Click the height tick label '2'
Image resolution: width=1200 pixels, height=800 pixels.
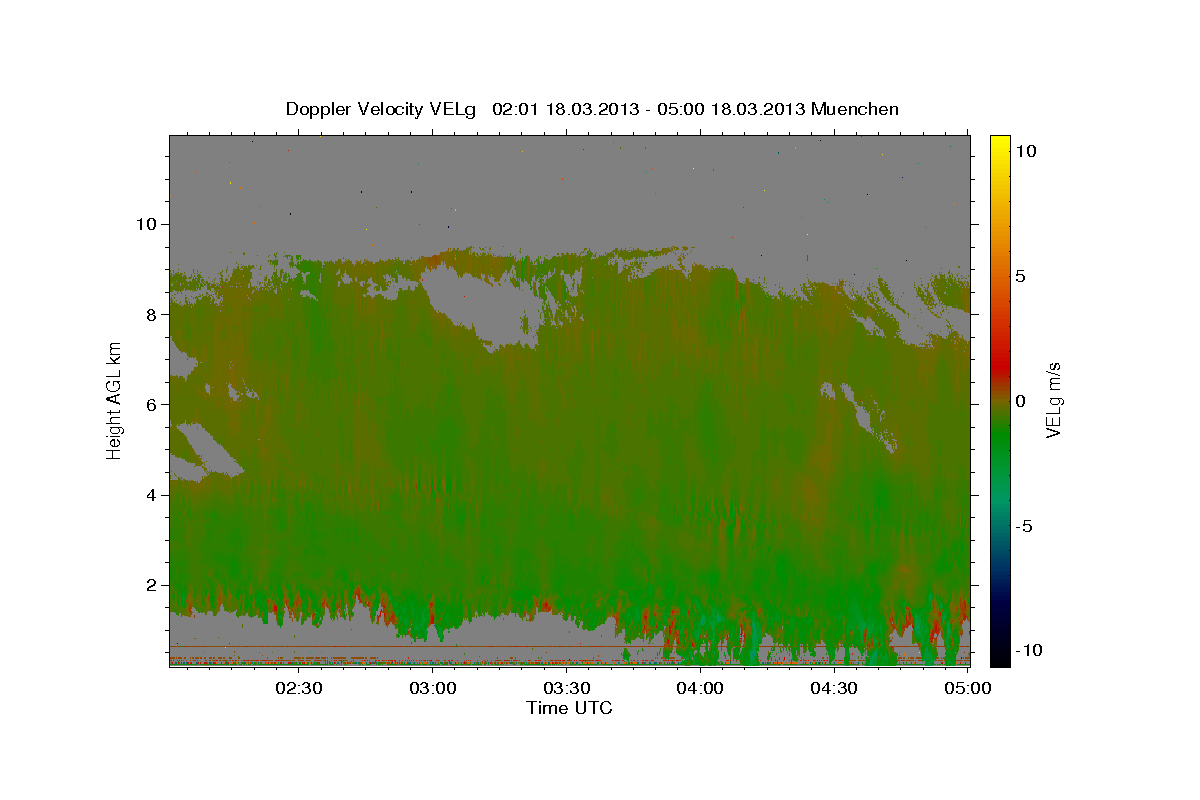pyautogui.click(x=153, y=585)
